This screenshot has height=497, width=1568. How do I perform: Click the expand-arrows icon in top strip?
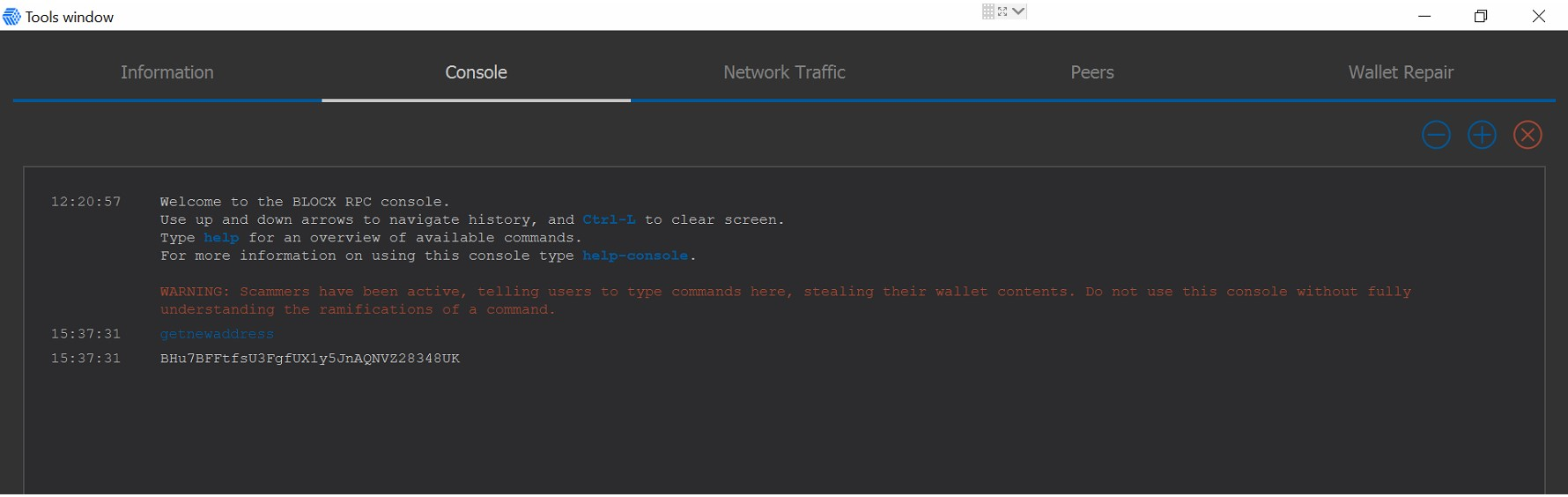click(1002, 11)
